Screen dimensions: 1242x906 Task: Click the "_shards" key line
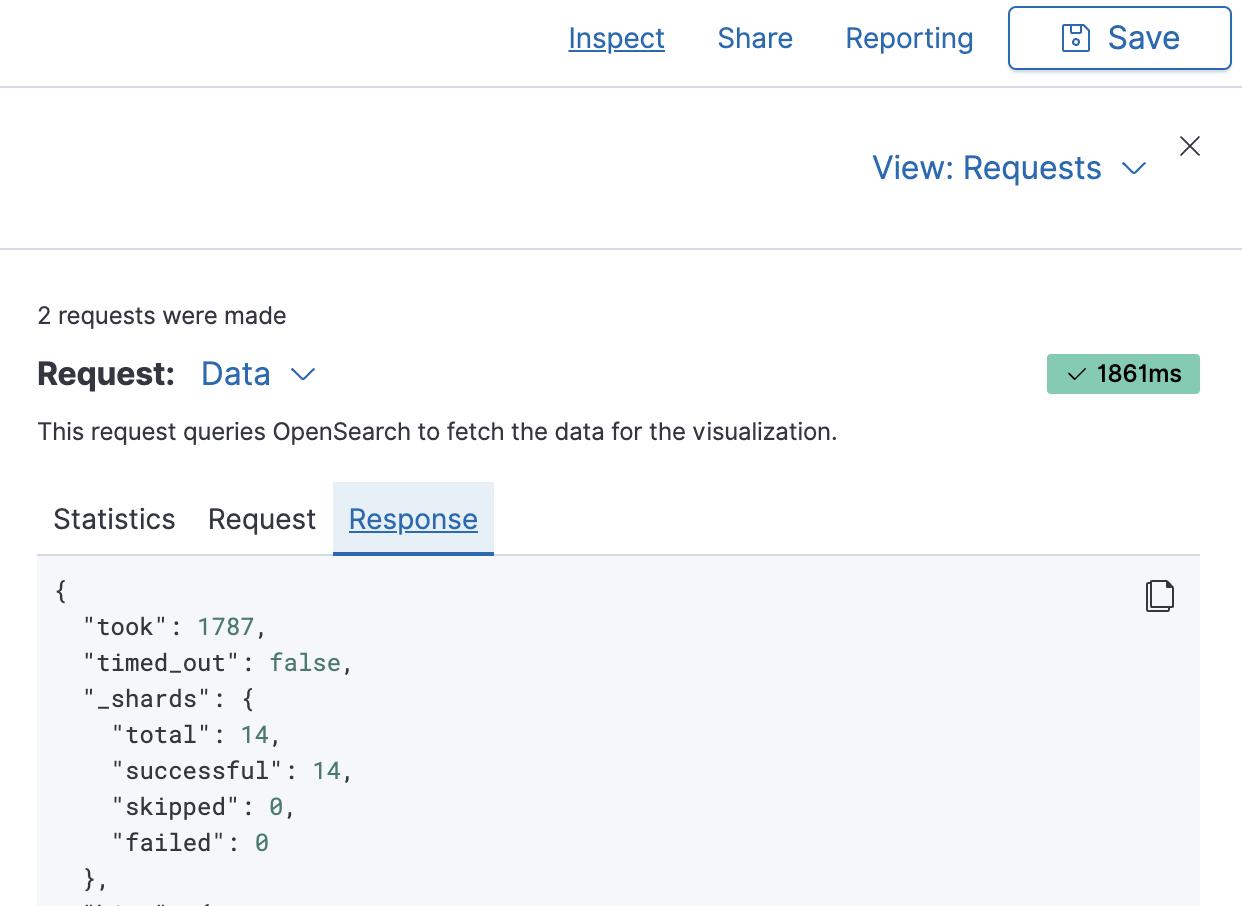(x=169, y=699)
